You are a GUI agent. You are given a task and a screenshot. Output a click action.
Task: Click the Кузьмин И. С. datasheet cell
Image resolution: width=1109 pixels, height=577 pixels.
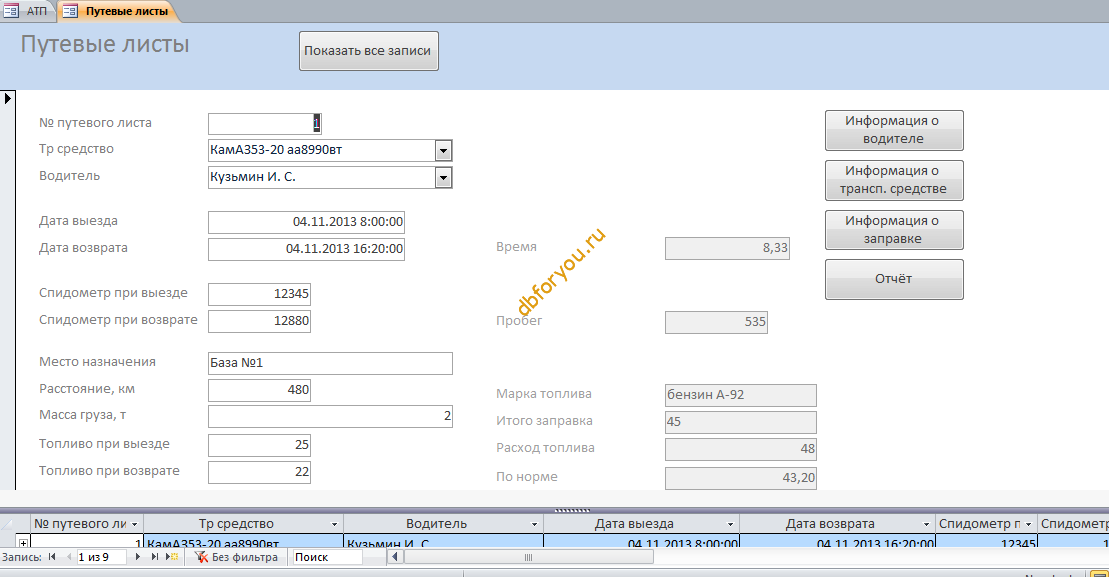(x=443, y=542)
